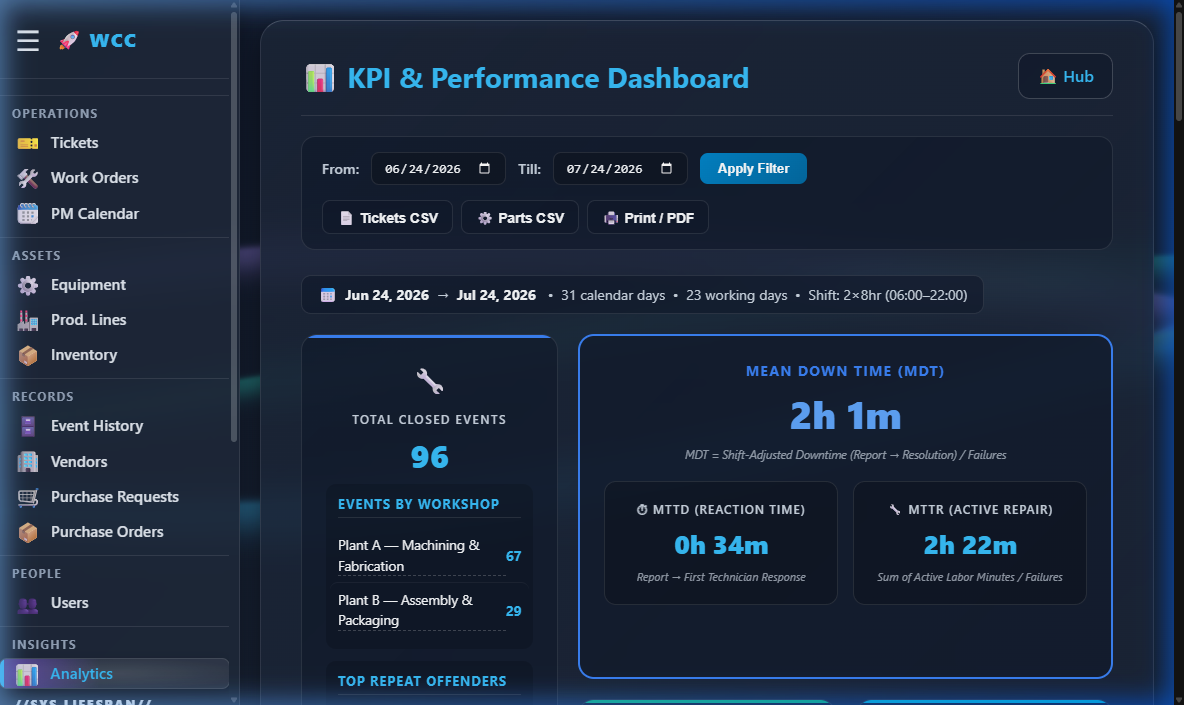Click the Plant A count 67
This screenshot has height=705, width=1184.
coord(513,556)
